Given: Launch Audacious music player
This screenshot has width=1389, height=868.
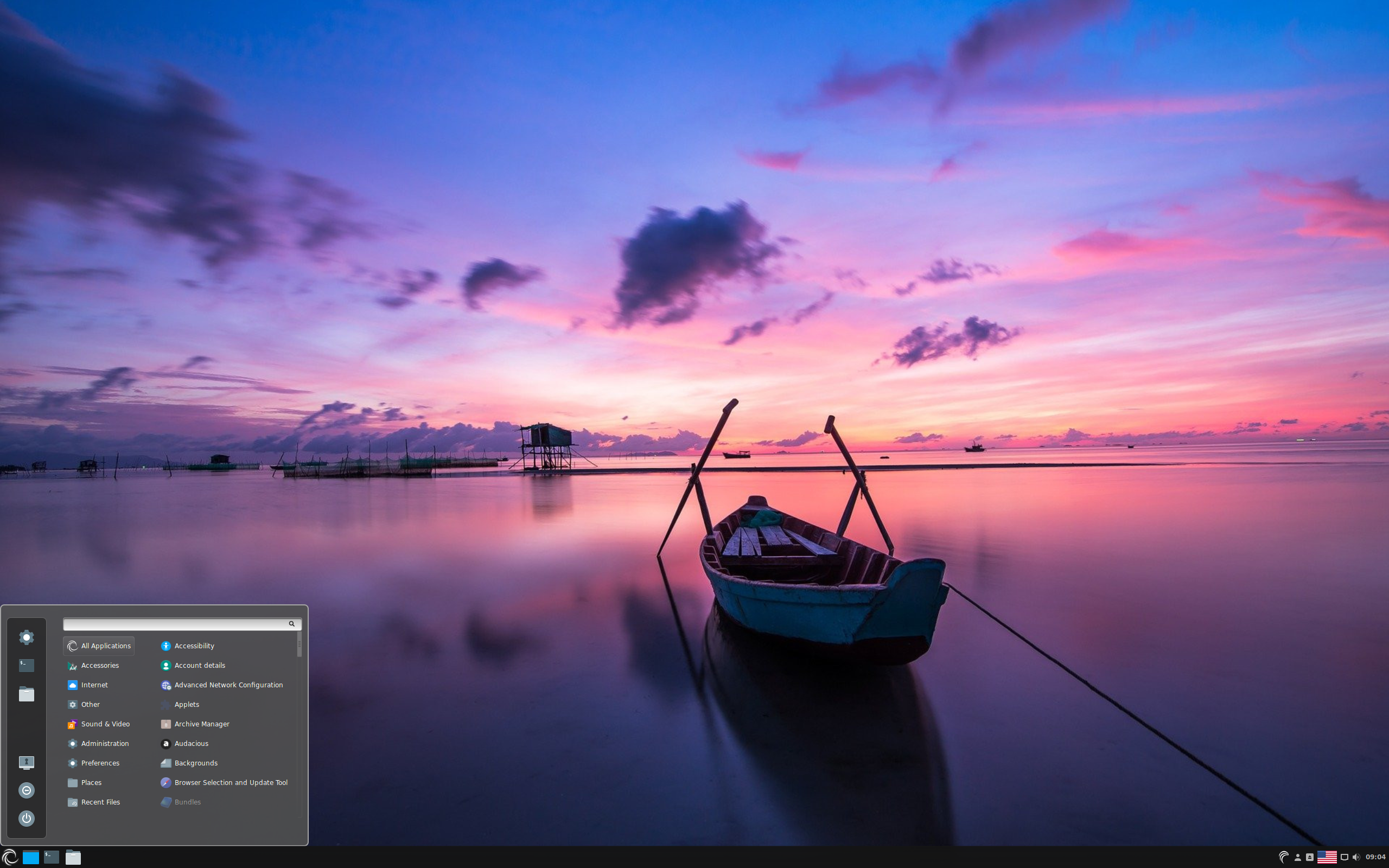Looking at the screenshot, I should (191, 743).
